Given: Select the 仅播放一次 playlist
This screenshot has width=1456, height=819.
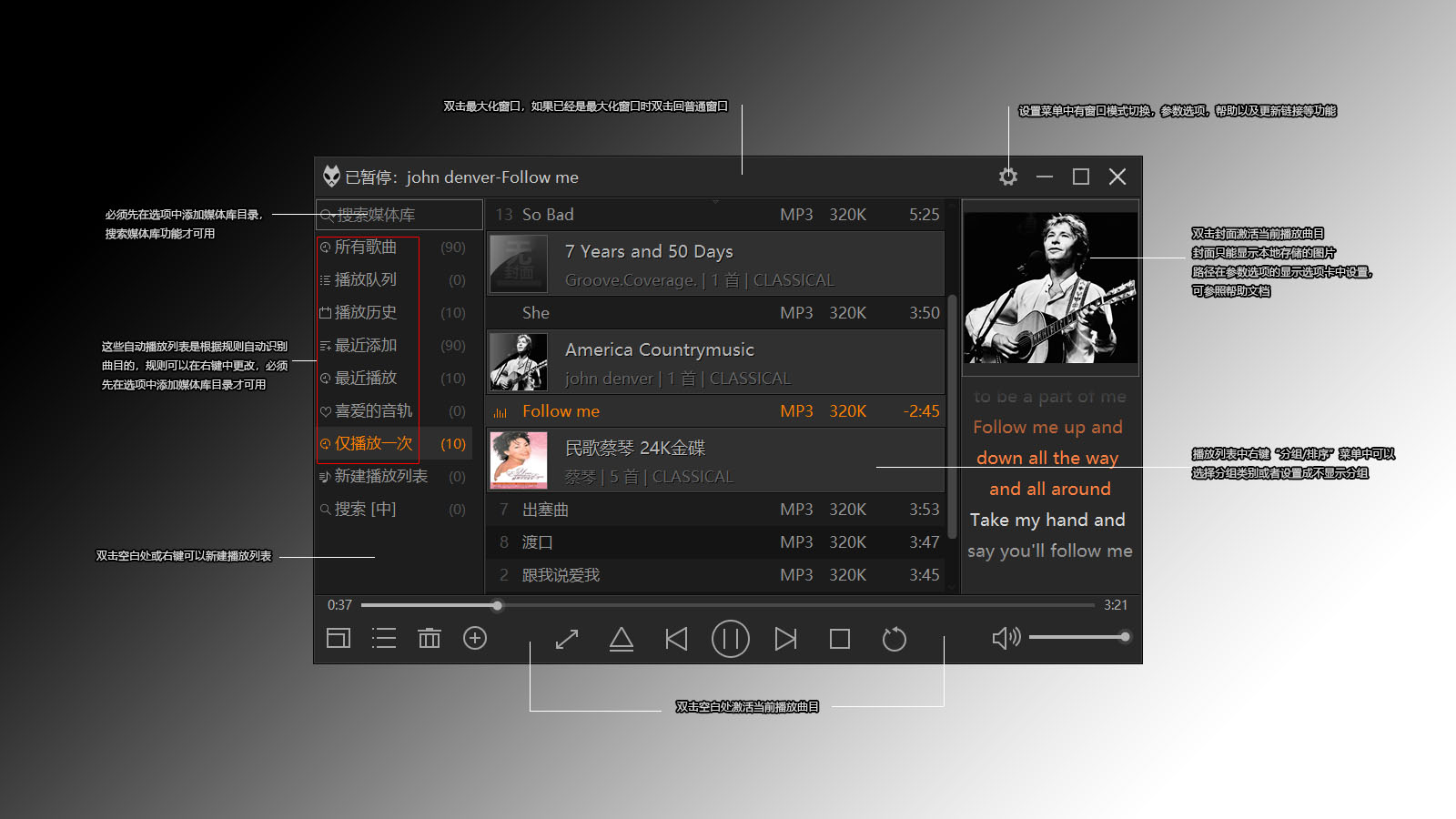Looking at the screenshot, I should point(393,444).
